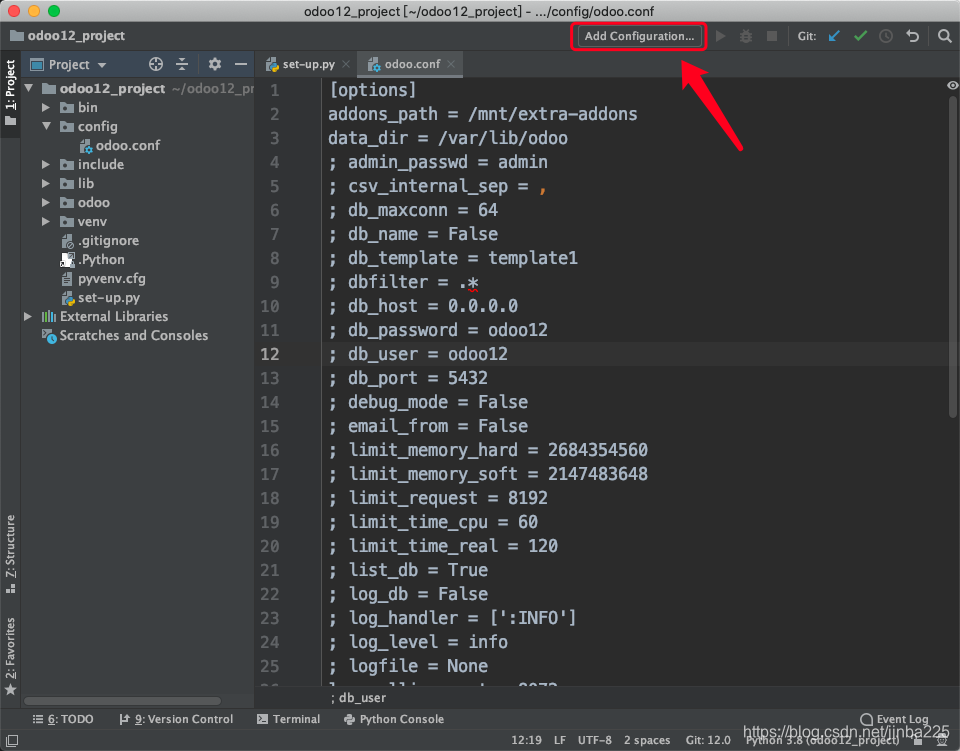960x751 pixels.
Task: Click the locate-in-project target icon
Action: [156, 64]
